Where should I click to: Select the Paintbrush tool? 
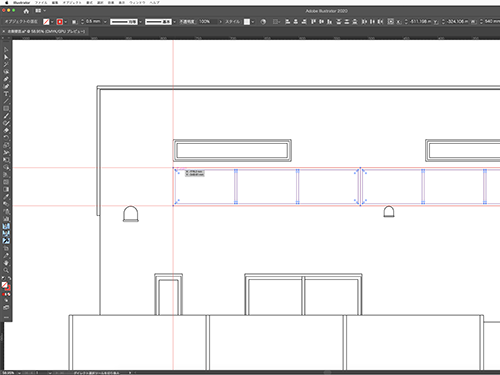click(x=6, y=116)
